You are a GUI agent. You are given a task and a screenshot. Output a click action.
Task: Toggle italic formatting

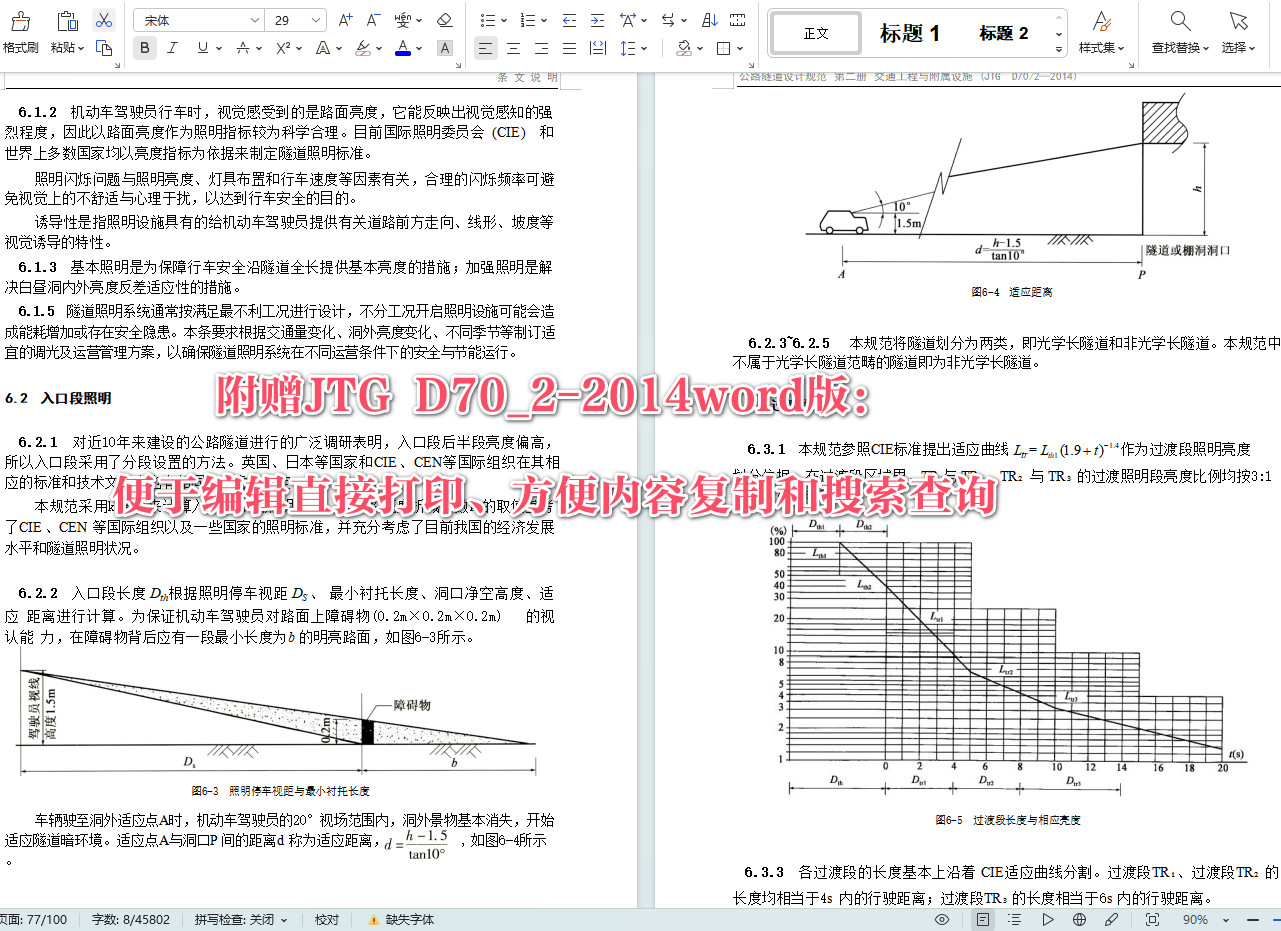tap(172, 47)
